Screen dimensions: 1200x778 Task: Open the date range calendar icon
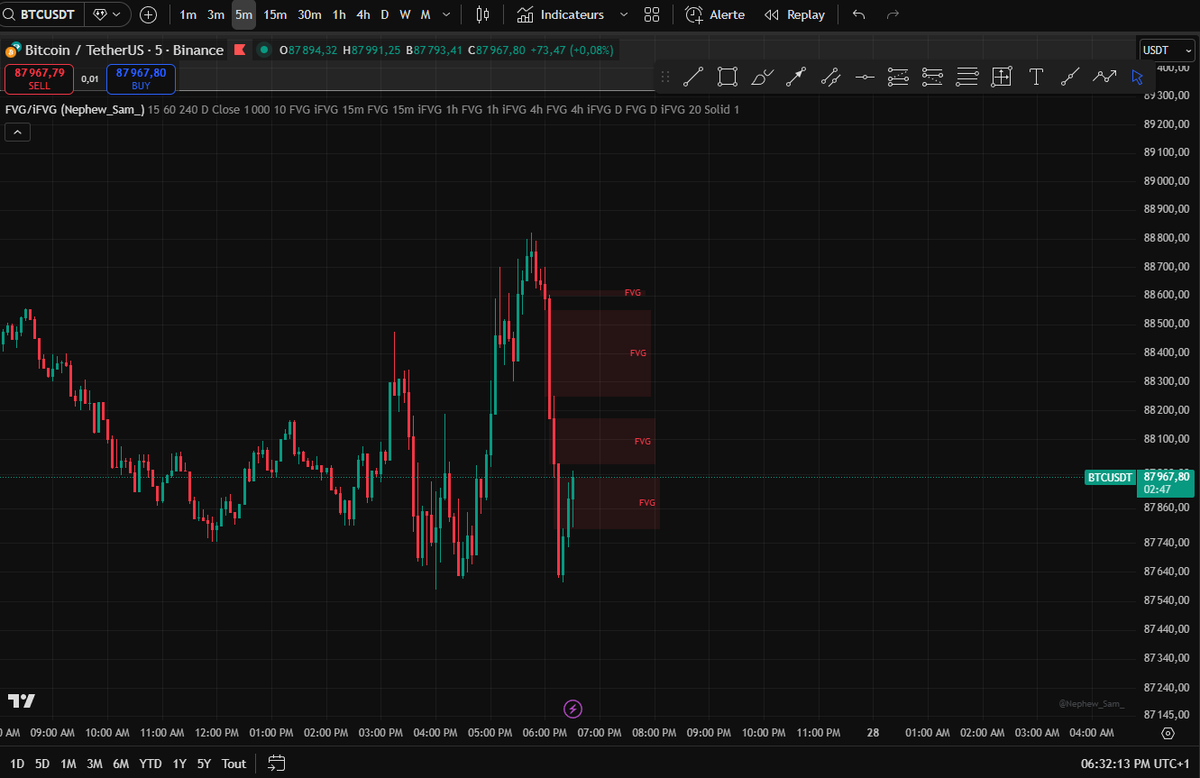[277, 763]
